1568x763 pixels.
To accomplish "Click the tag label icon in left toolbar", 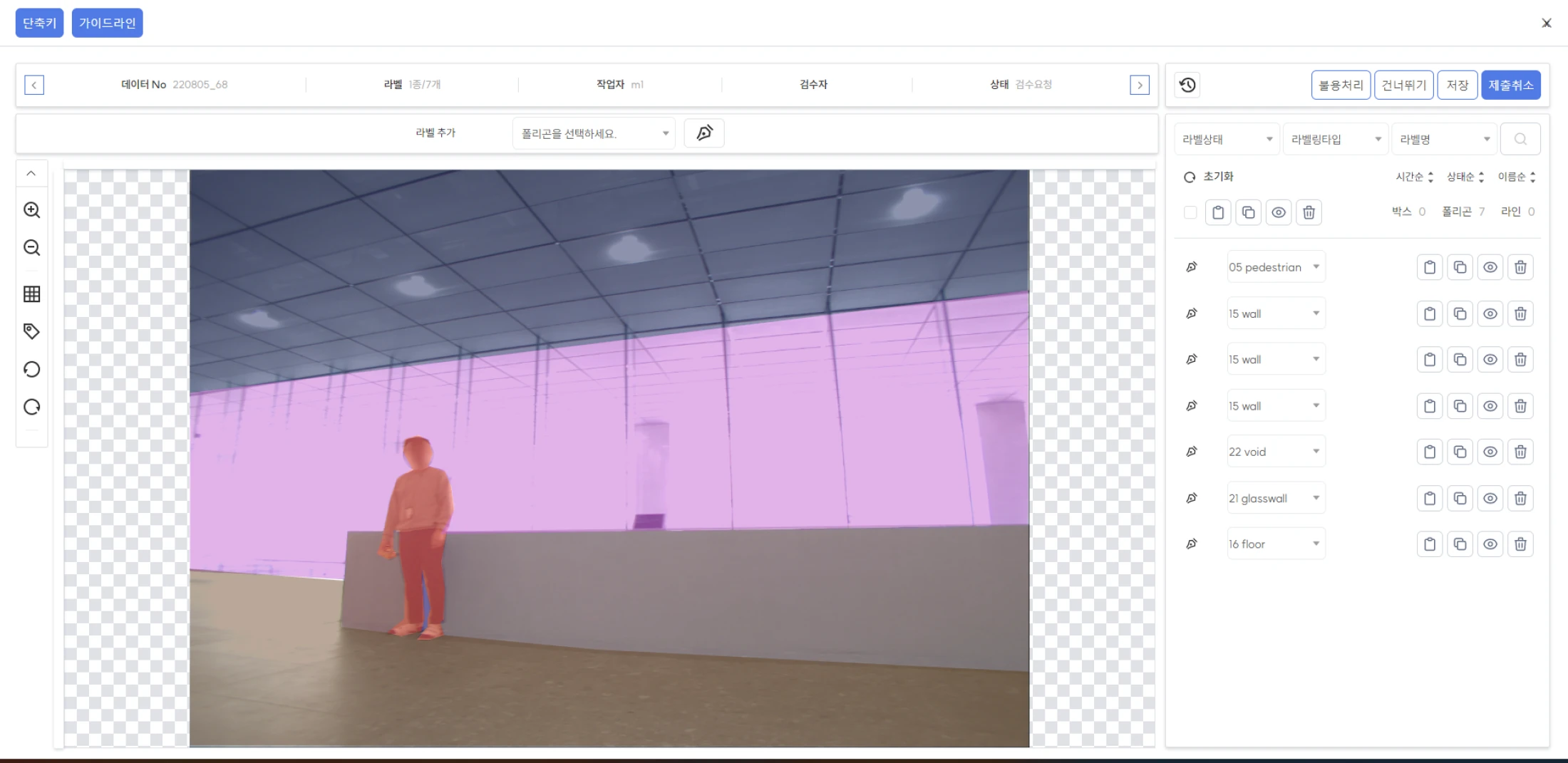I will tap(31, 331).
